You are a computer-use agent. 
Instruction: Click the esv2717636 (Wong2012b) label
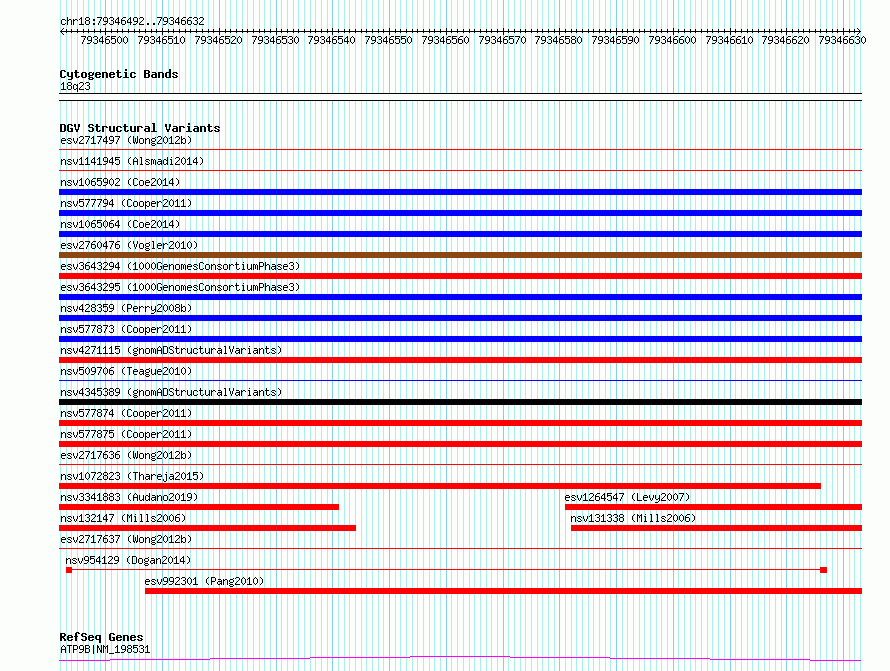click(126, 455)
